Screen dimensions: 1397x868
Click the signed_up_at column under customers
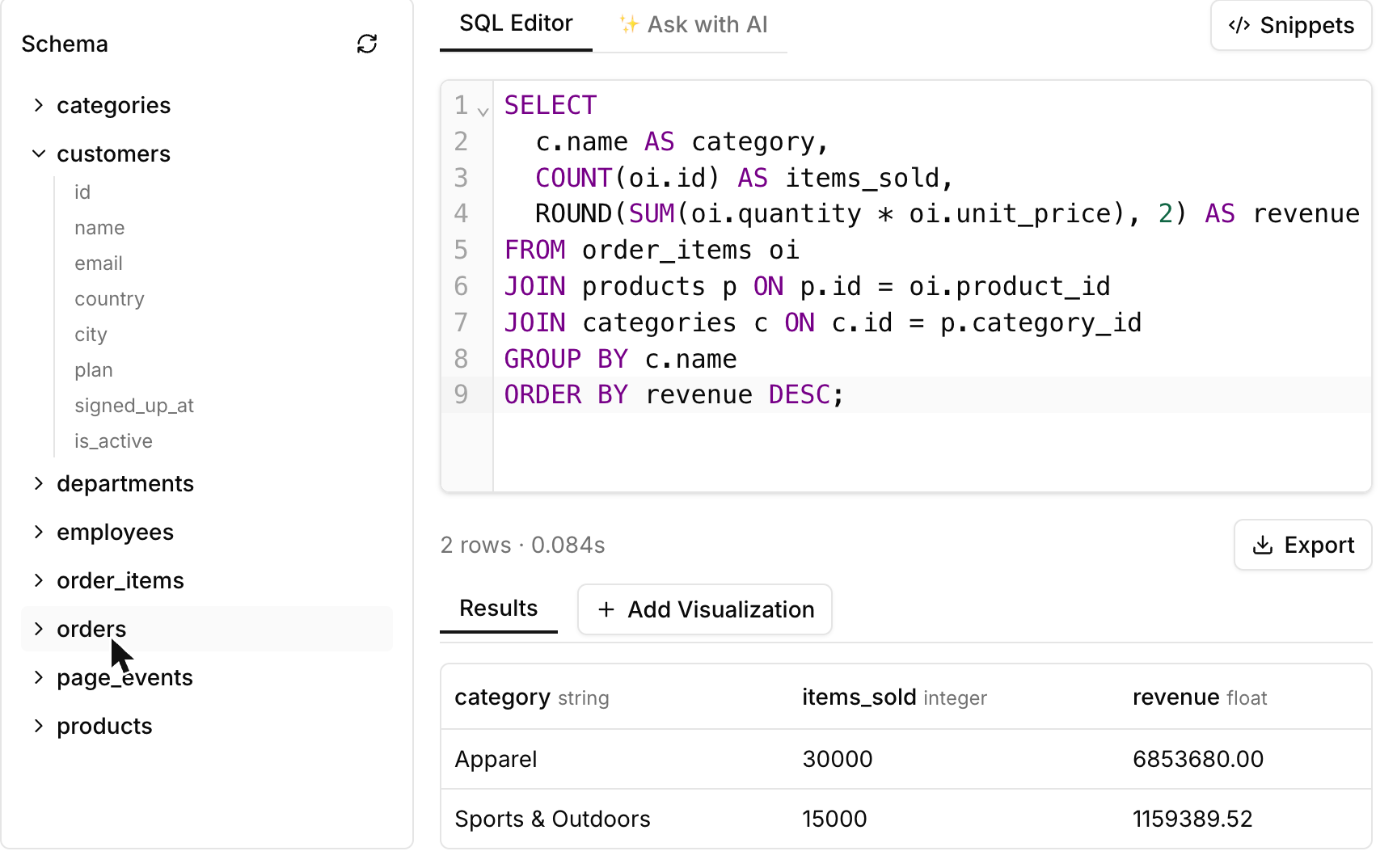[134, 405]
